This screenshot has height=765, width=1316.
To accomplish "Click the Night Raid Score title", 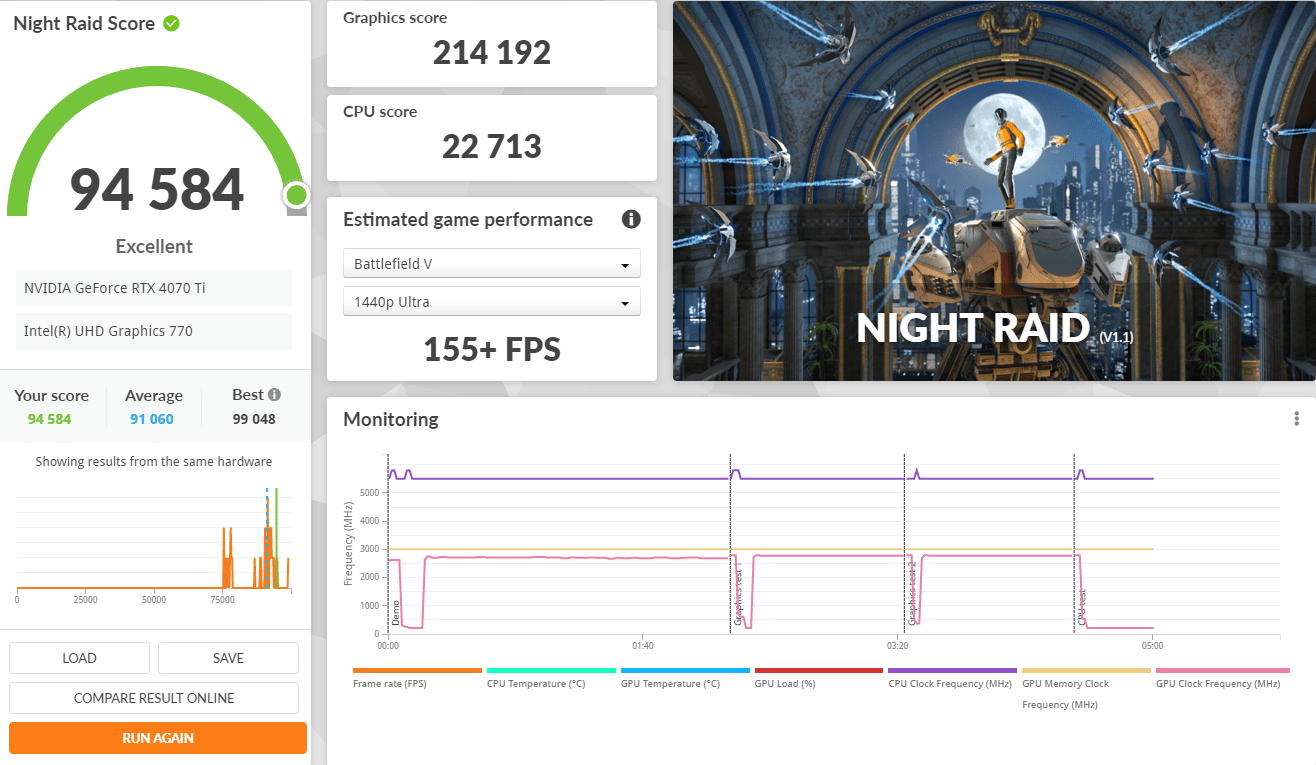I will coord(84,23).
